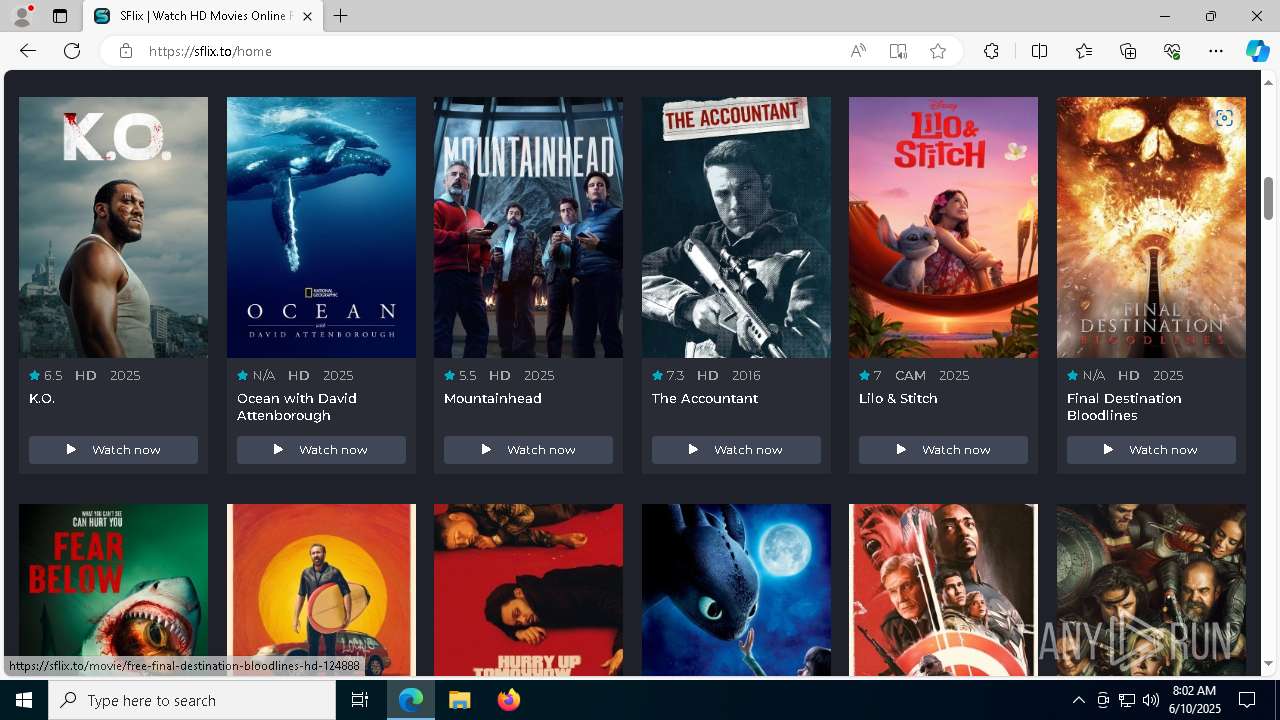Watch now for K.O.
Screen dimensions: 1280x720
(113, 450)
